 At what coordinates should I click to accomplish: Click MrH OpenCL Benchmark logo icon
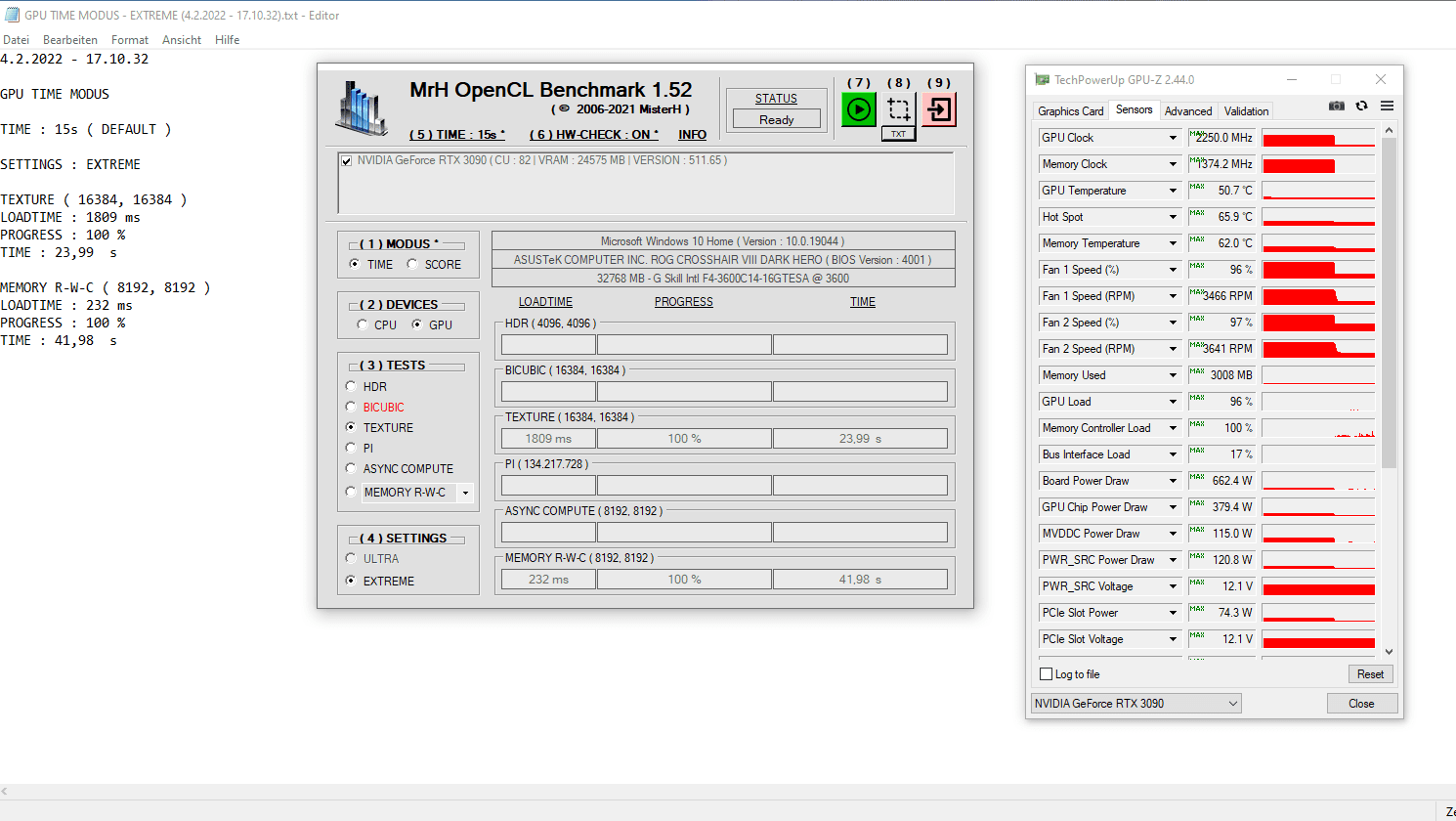click(363, 108)
